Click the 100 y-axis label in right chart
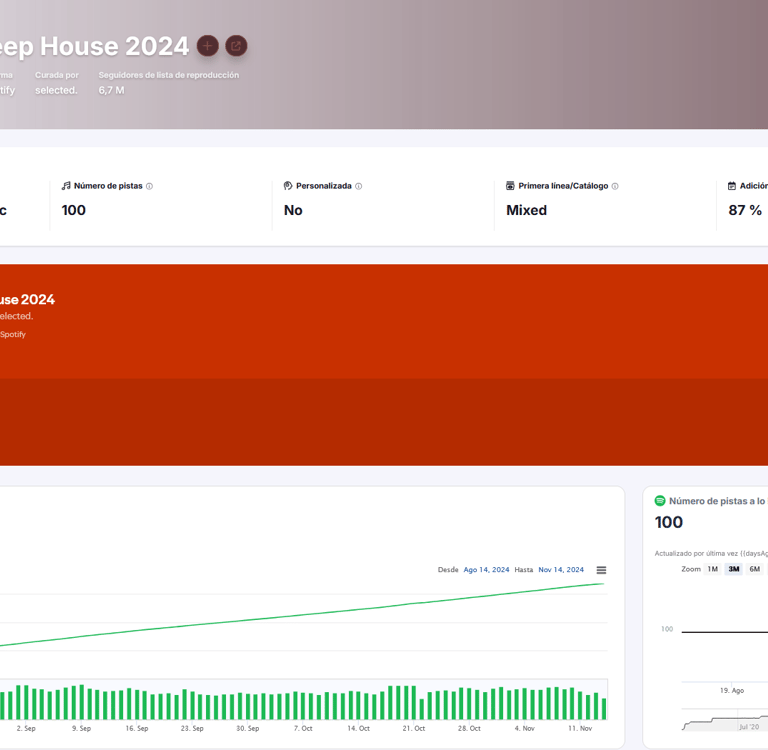The image size is (768, 750). [x=667, y=629]
